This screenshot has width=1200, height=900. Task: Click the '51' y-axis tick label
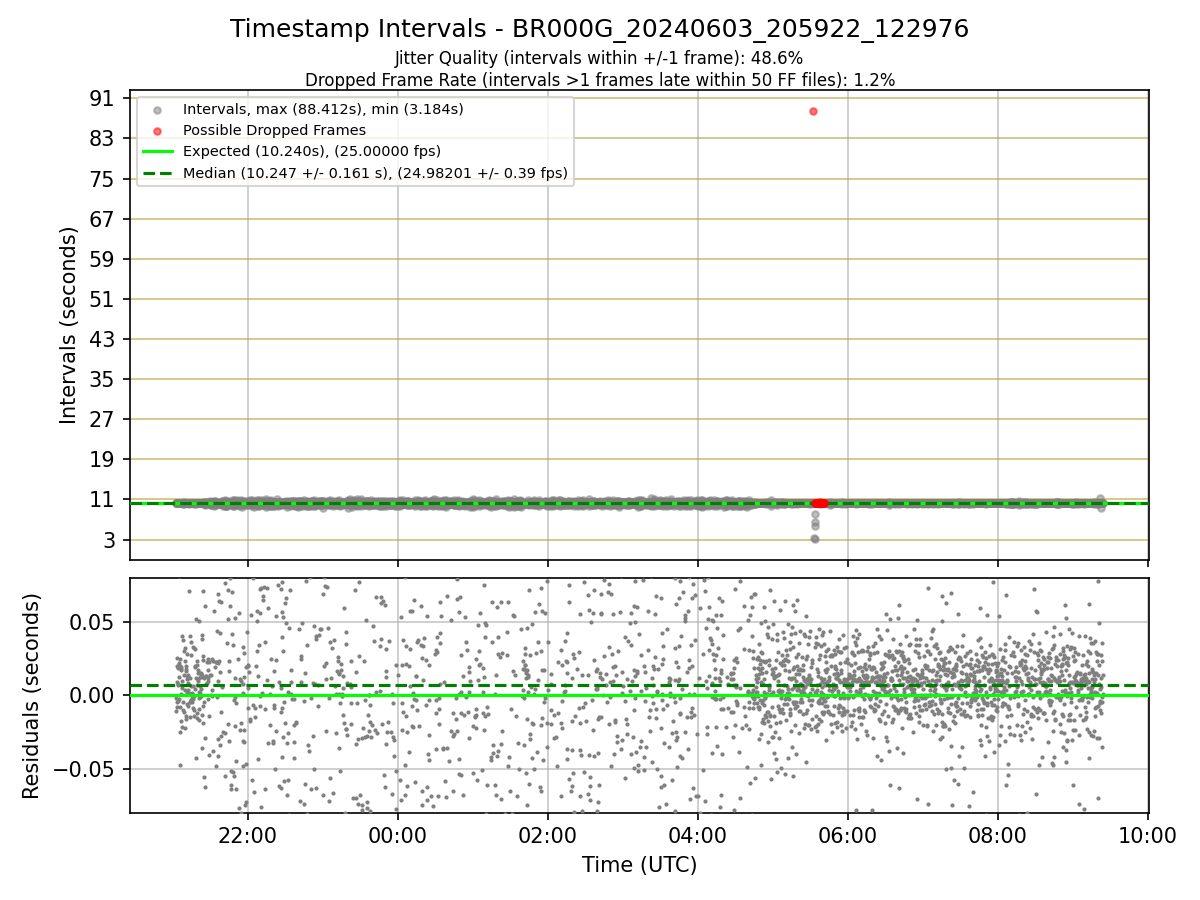tap(101, 299)
